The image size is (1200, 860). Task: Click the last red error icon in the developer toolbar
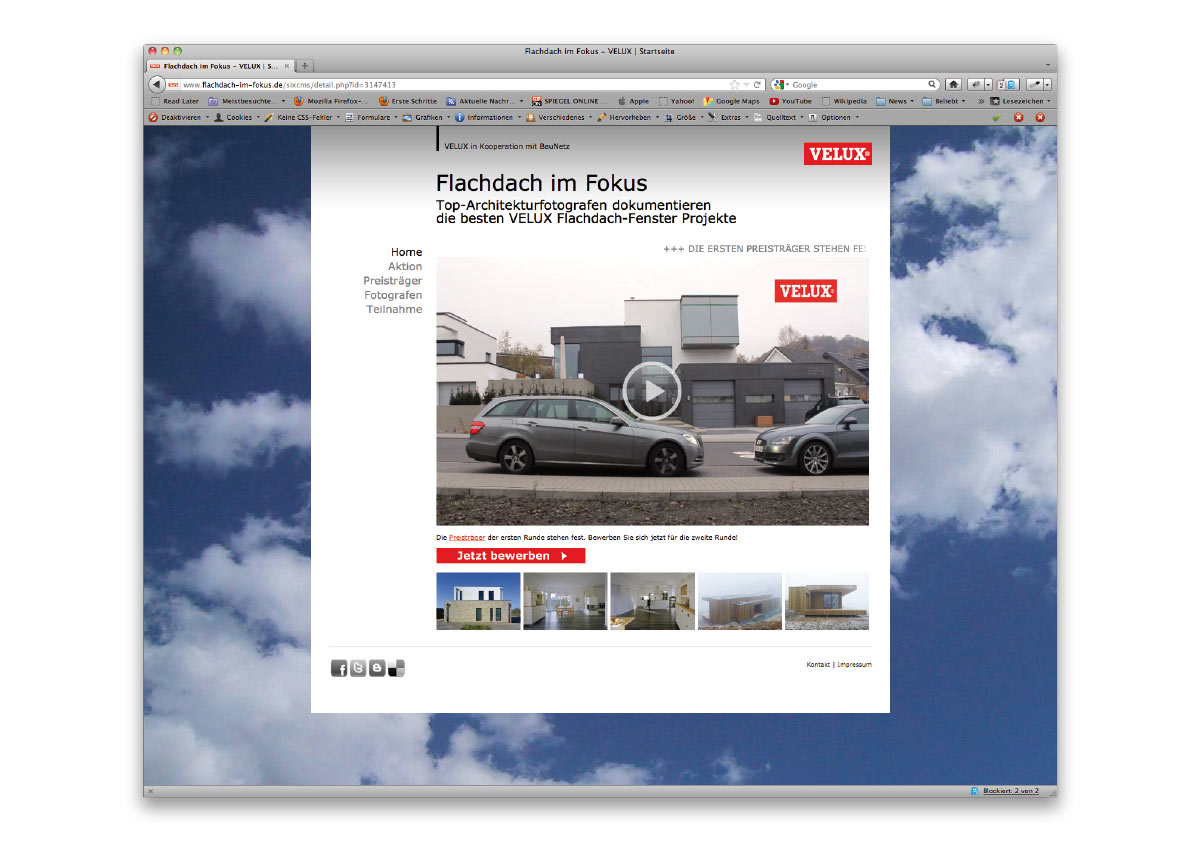point(1040,117)
